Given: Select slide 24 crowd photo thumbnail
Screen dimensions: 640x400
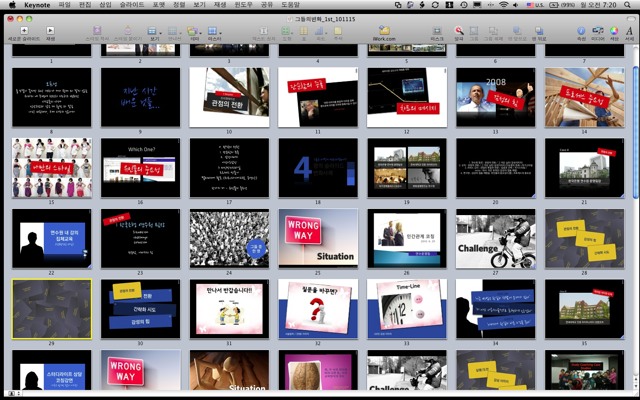Looking at the screenshot, I should point(229,238).
